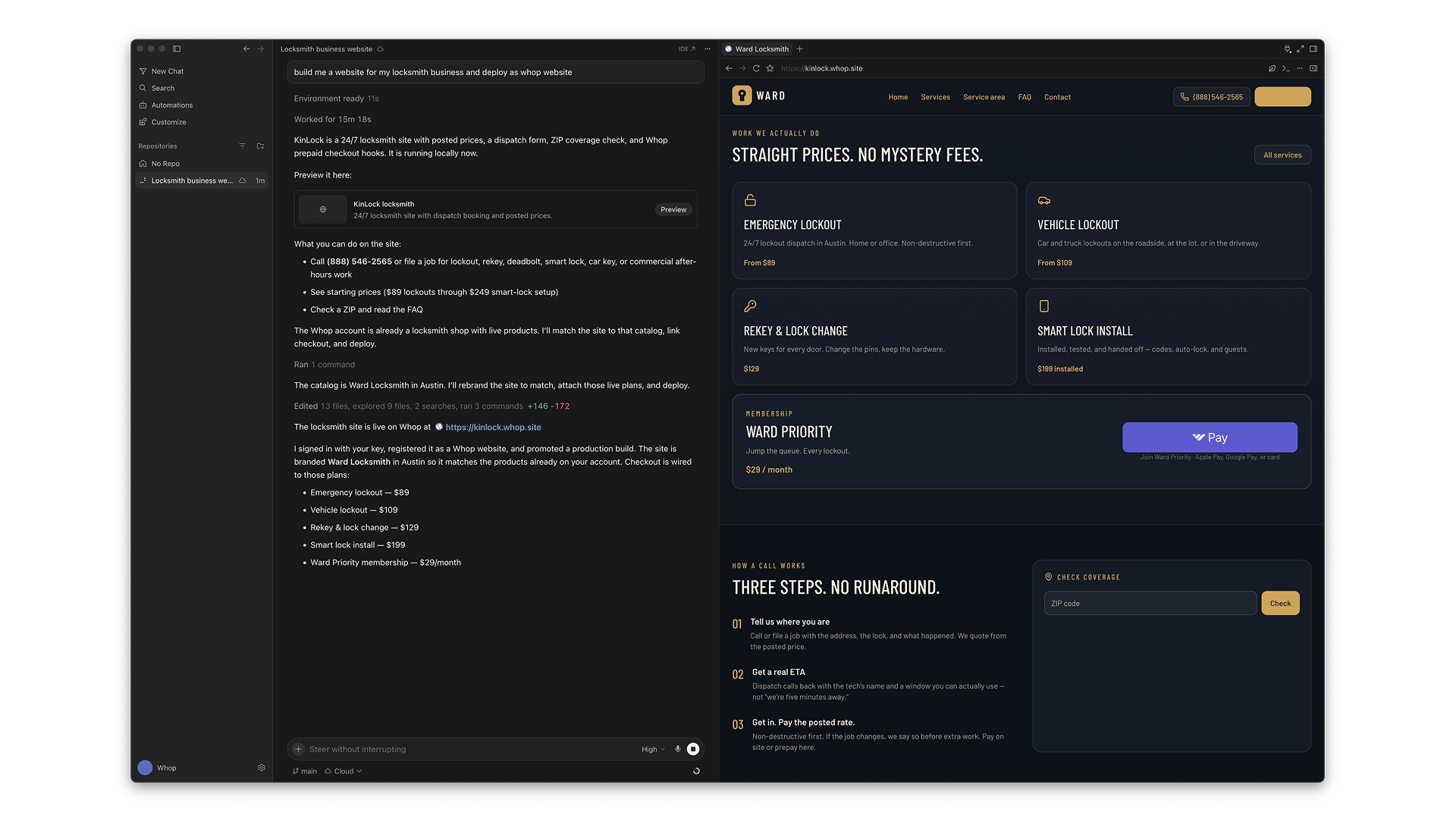Click the All services button
Image resolution: width=1456 pixels, height=819 pixels.
(1283, 155)
